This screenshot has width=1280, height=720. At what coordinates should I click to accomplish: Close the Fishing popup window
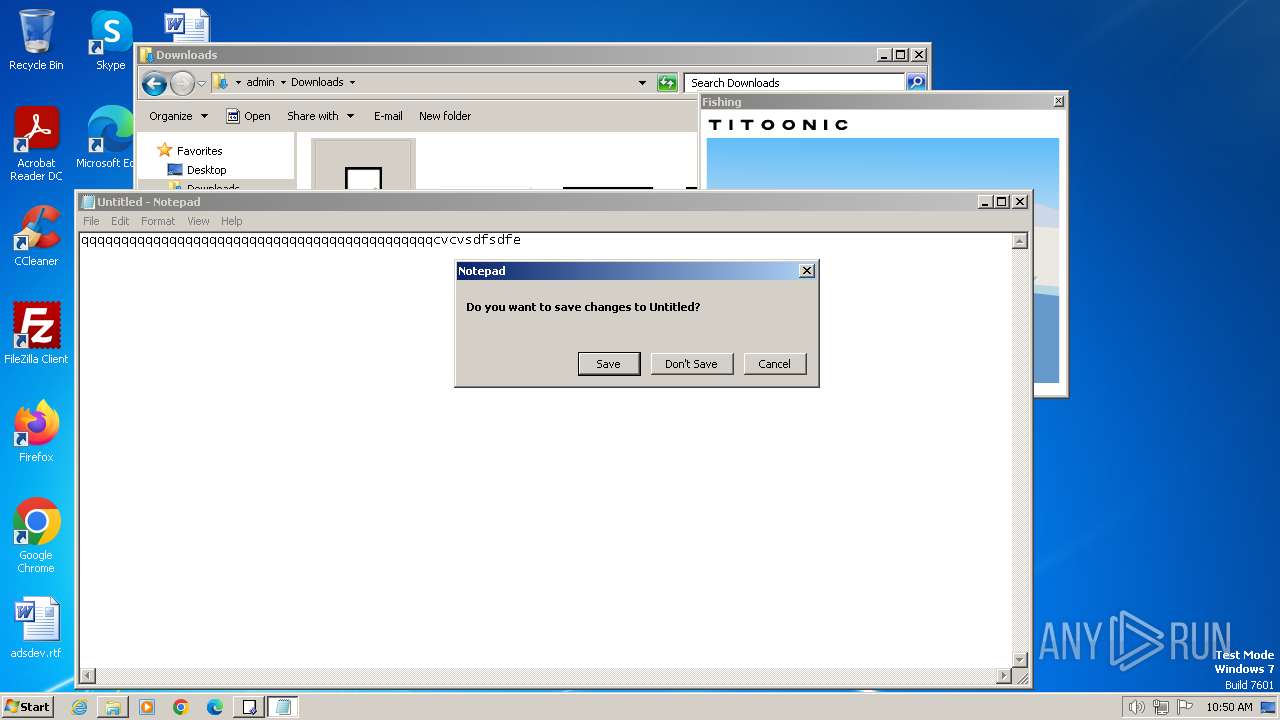click(1059, 102)
